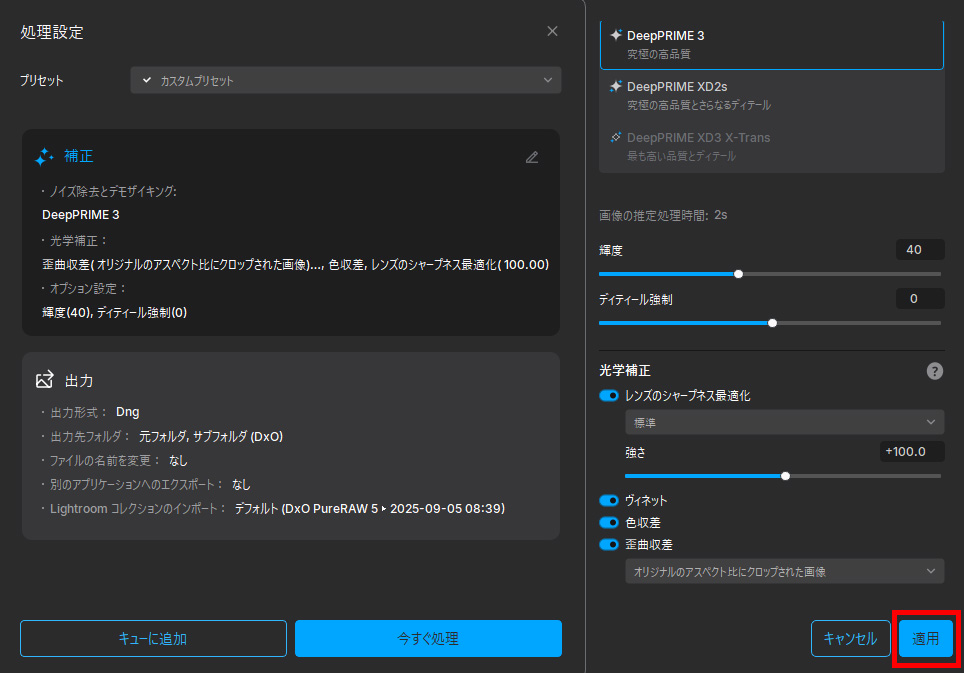Click the help question mark next to 光学補正
Screen dimensions: 964x673
click(x=934, y=371)
